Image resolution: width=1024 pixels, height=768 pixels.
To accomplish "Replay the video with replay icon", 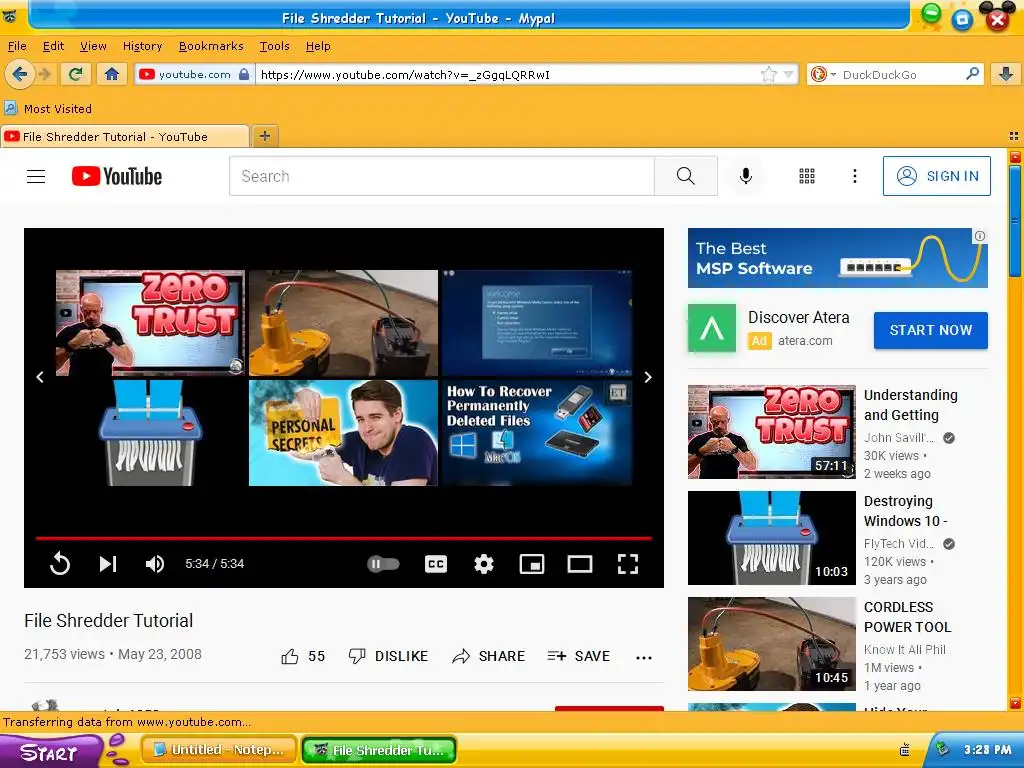I will pyautogui.click(x=60, y=564).
